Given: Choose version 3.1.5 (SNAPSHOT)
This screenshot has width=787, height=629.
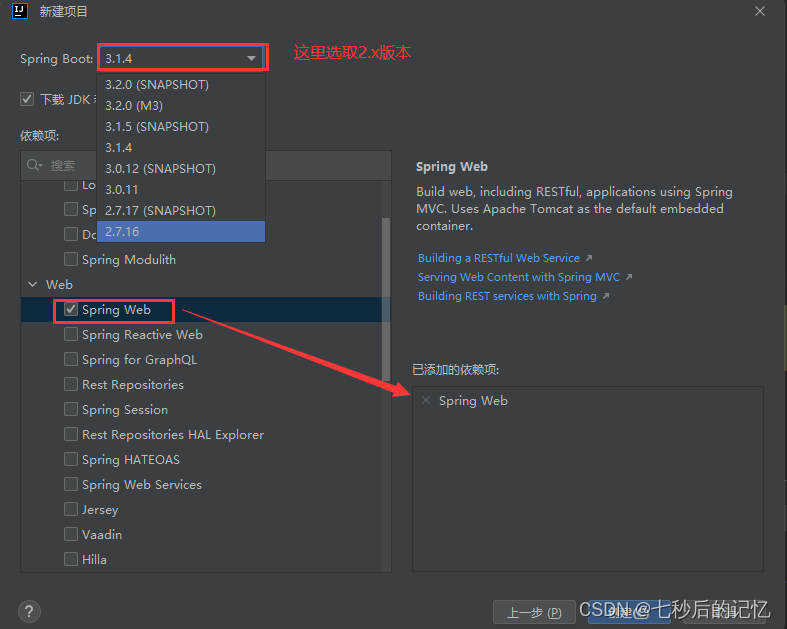Looking at the screenshot, I should [x=181, y=127].
